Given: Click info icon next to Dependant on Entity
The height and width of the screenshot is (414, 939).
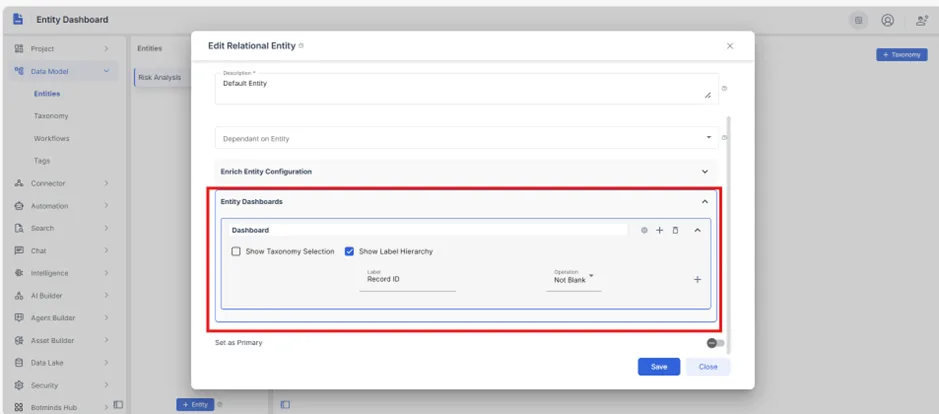Looking at the screenshot, I should [724, 138].
